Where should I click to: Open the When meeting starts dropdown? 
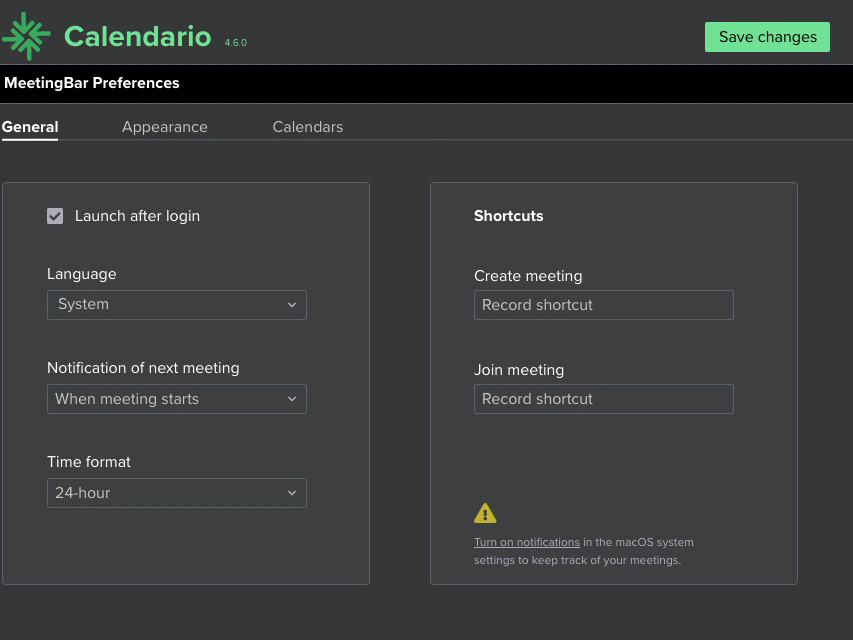(177, 399)
